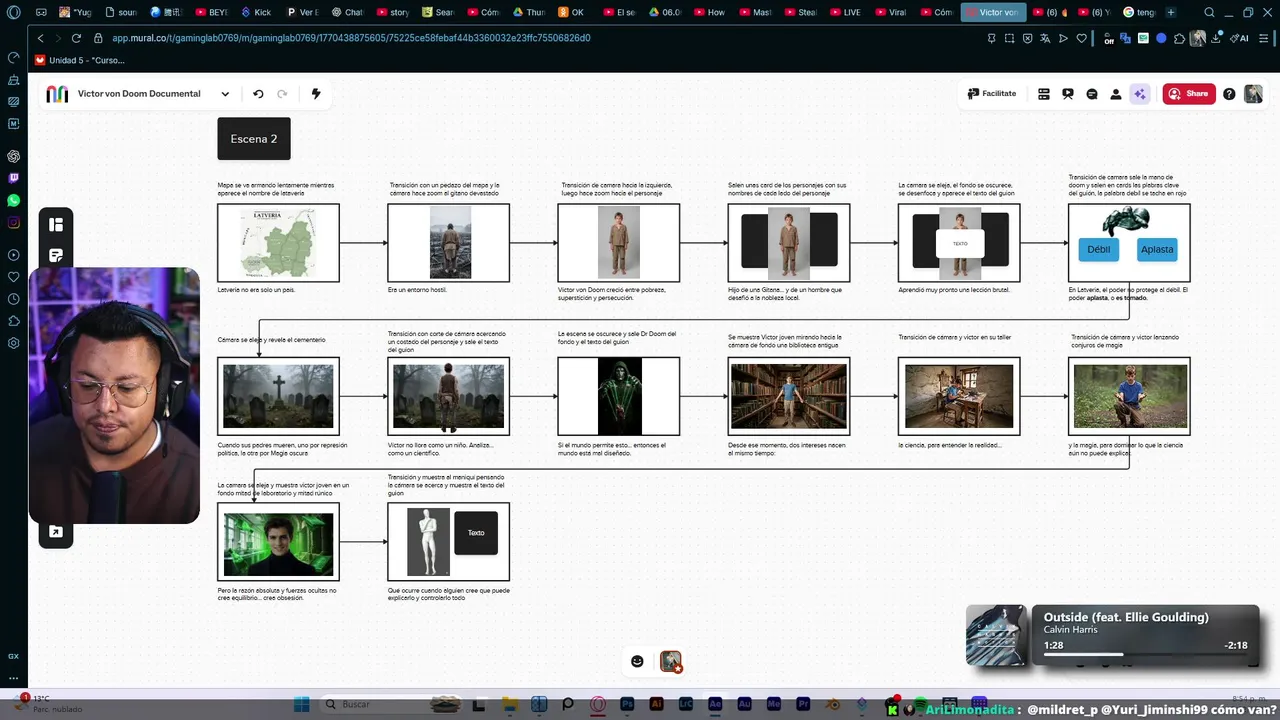
Task: Switch to the Chat browser tab
Action: coord(346,12)
